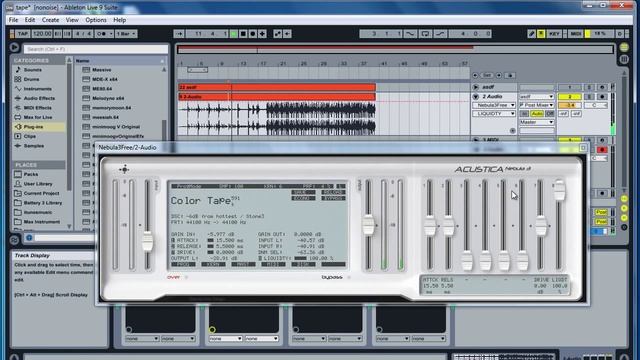The image size is (640, 360).
Task: Open Current Project folder in Places
Action: pos(41,193)
